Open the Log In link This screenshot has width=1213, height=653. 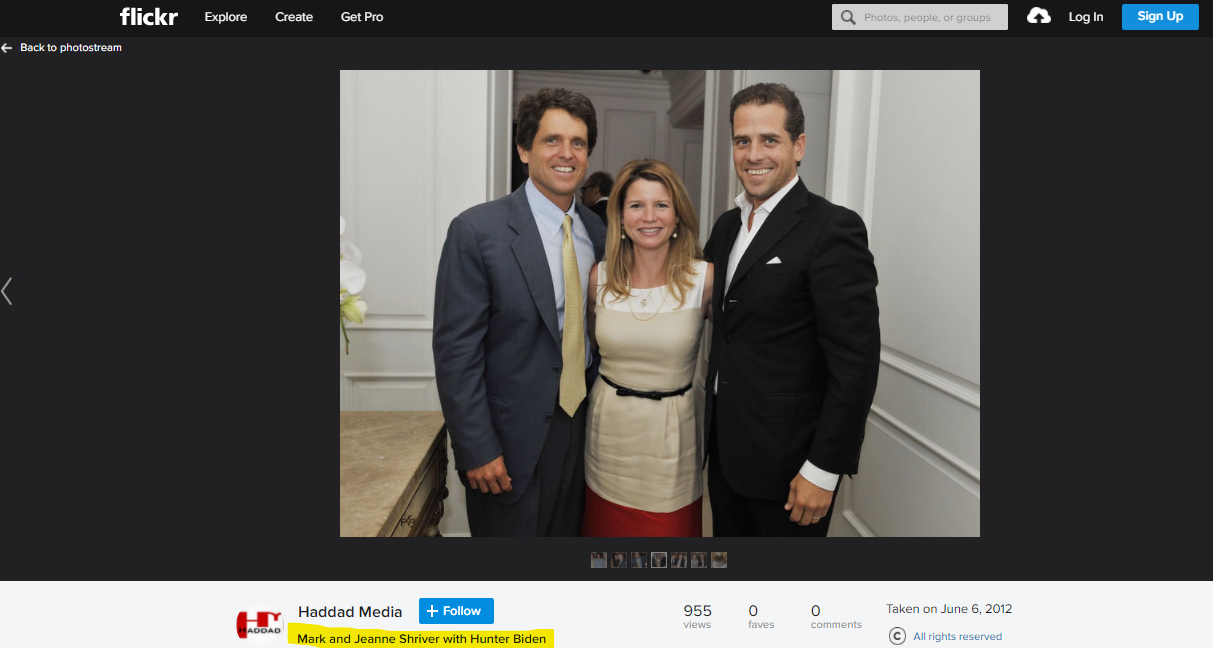click(1086, 17)
